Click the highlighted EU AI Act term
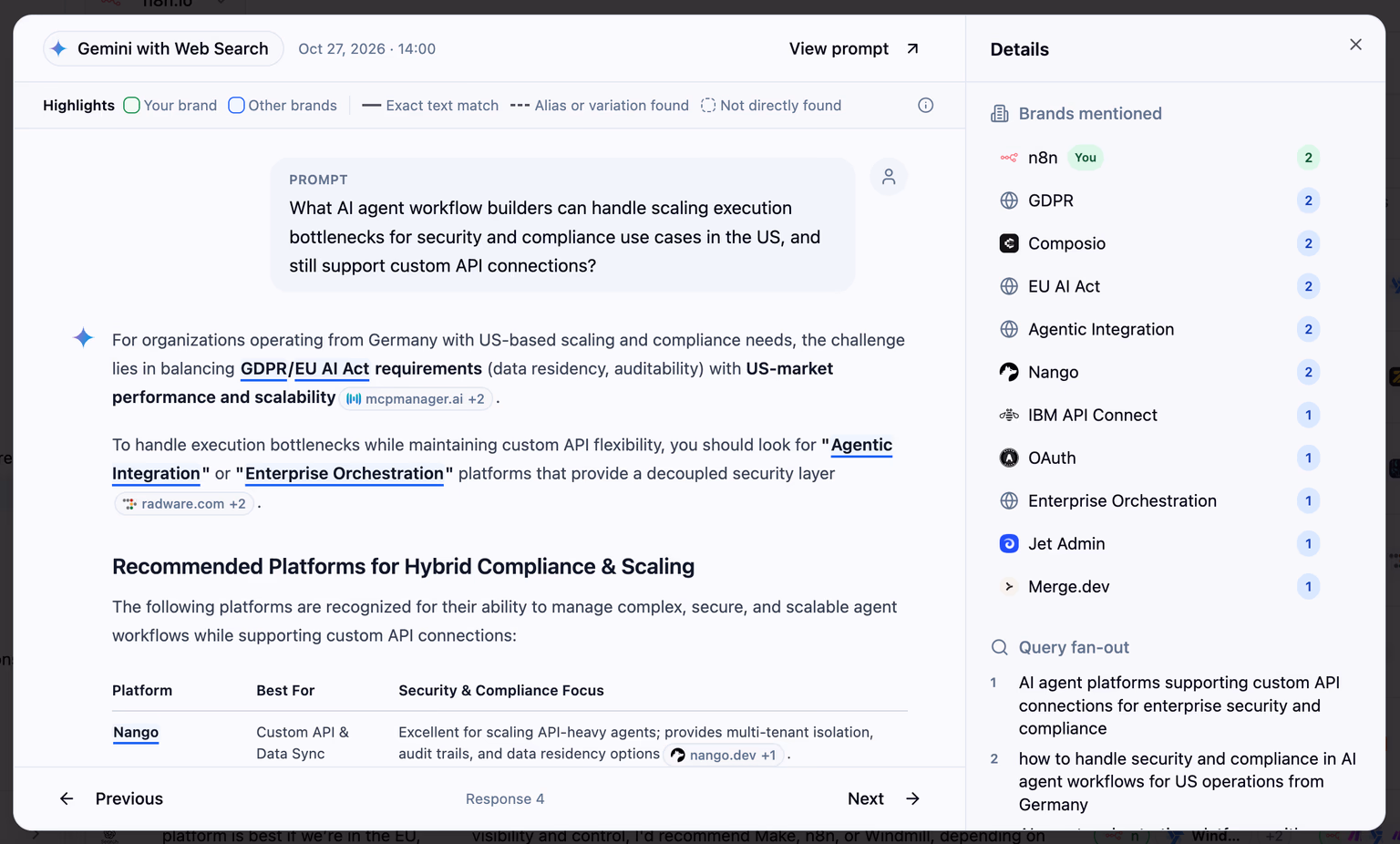 coord(332,368)
